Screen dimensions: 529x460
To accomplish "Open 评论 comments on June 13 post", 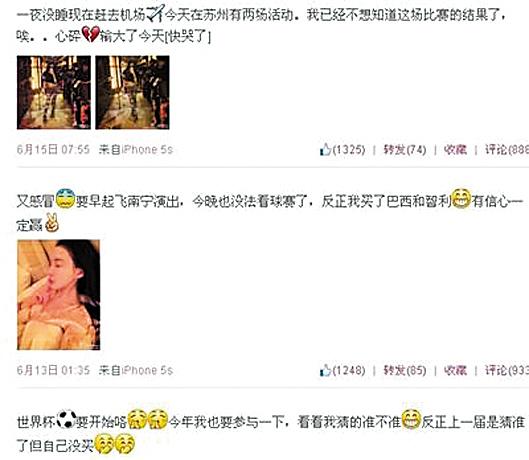I will pyautogui.click(x=507, y=371).
